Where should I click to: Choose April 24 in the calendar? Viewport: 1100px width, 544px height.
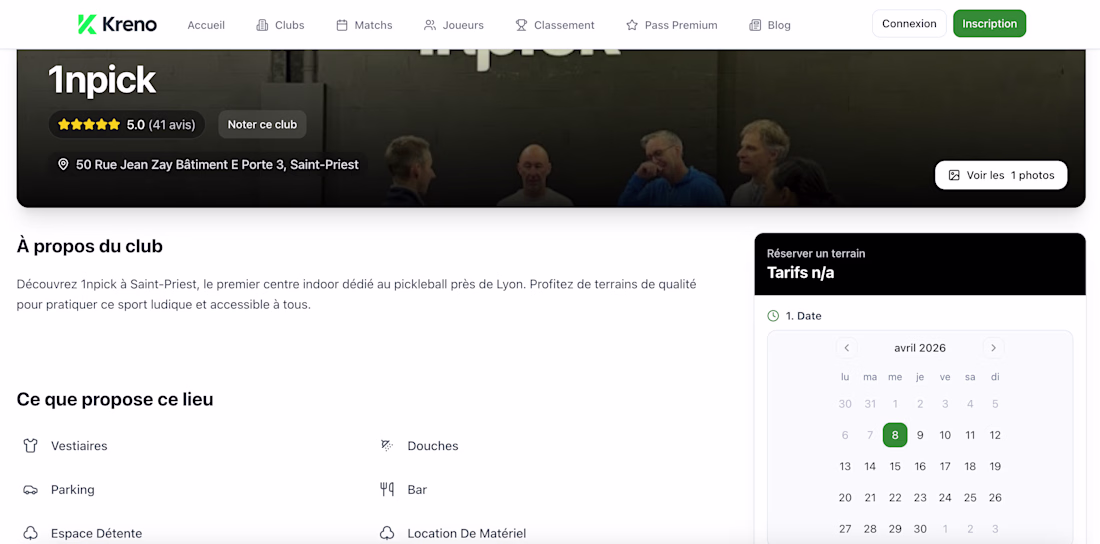(x=945, y=498)
